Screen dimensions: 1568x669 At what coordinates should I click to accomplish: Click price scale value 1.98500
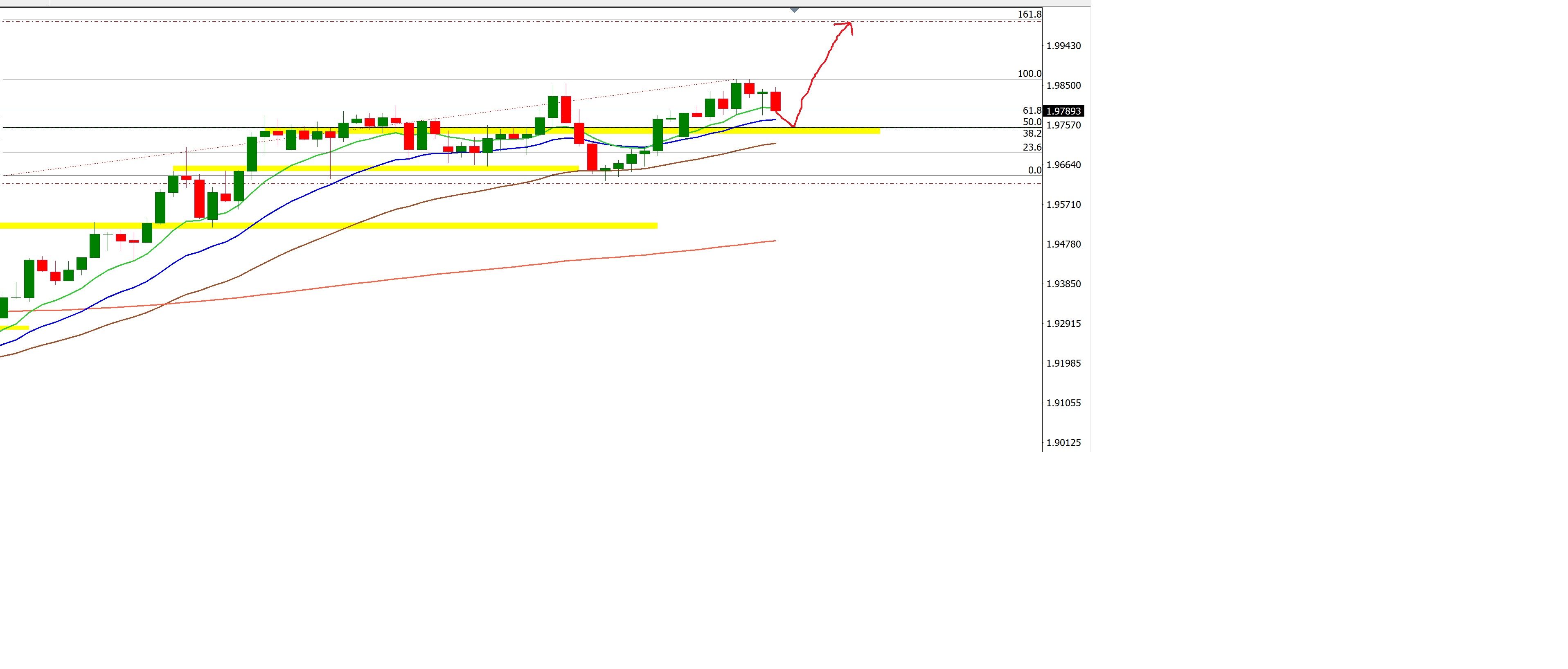coord(1063,85)
